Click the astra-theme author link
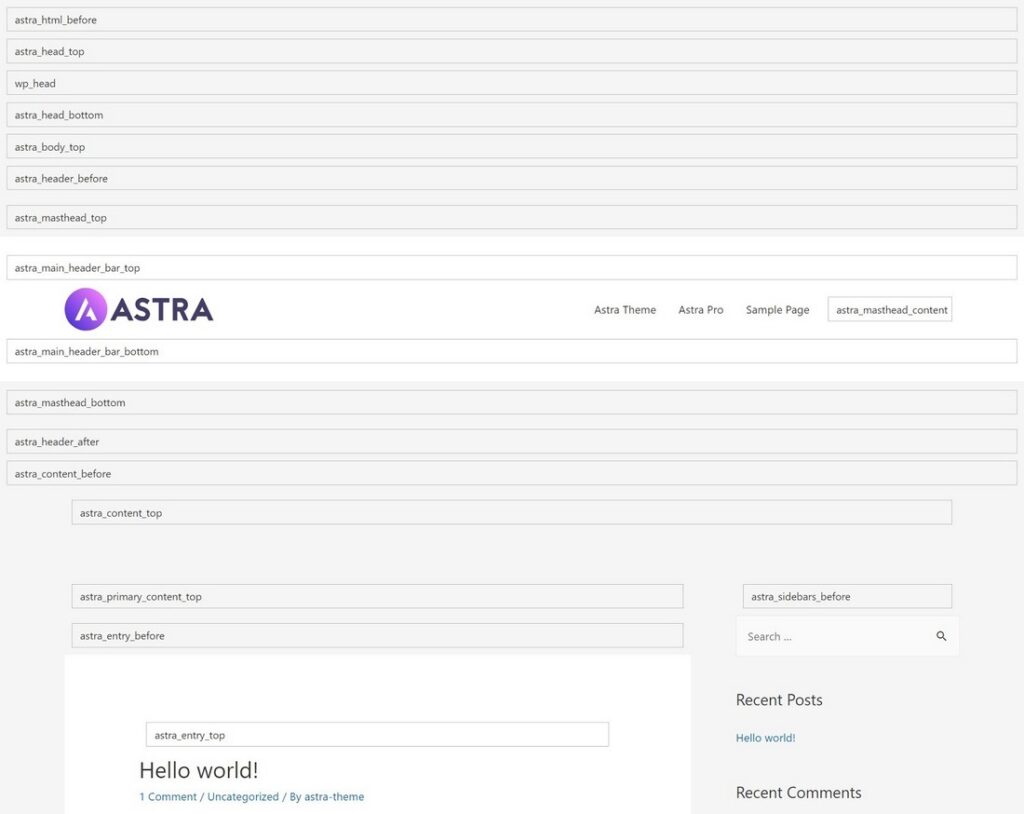Screen dimensions: 1024x814 [x=333, y=796]
